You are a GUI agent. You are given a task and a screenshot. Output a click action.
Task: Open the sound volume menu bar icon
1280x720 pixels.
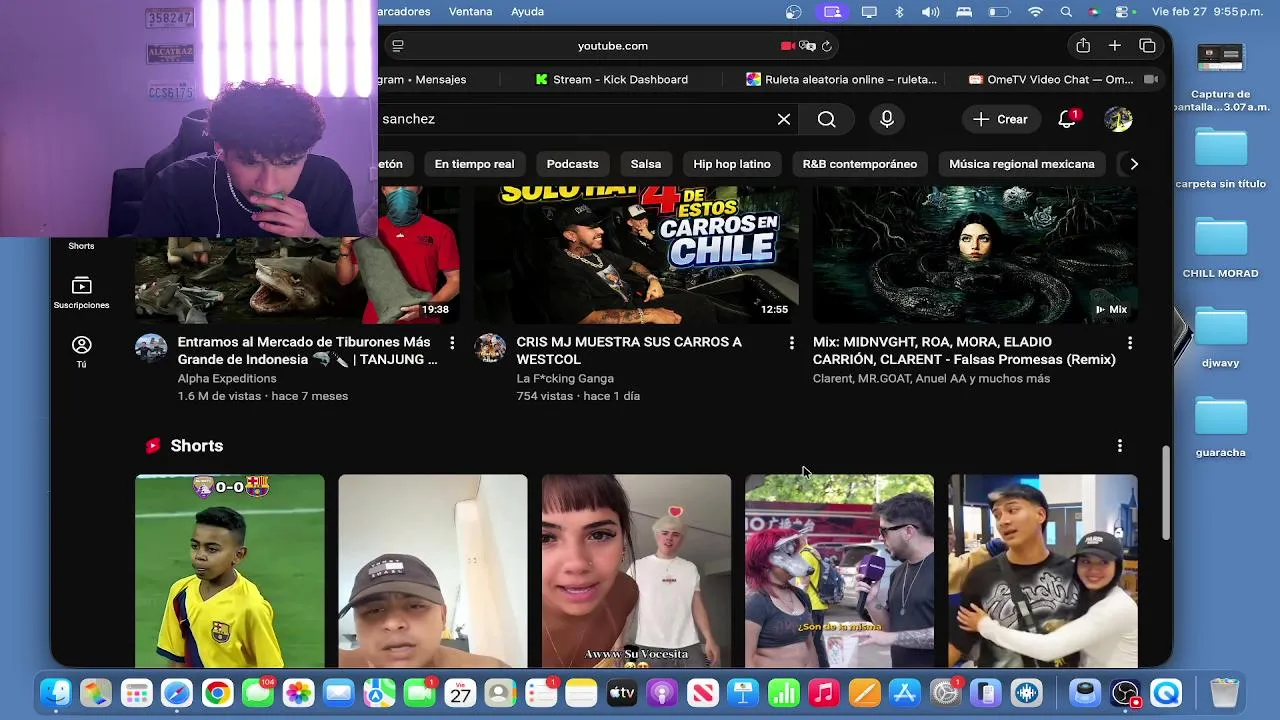[x=930, y=12]
